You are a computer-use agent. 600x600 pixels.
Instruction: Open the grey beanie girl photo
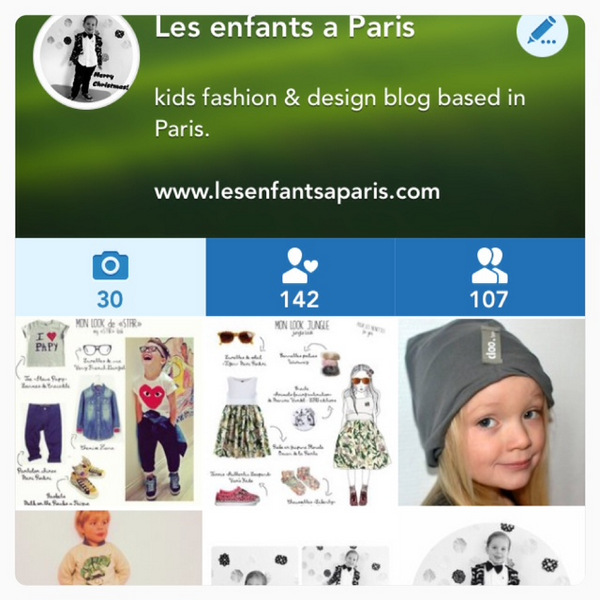(x=491, y=412)
